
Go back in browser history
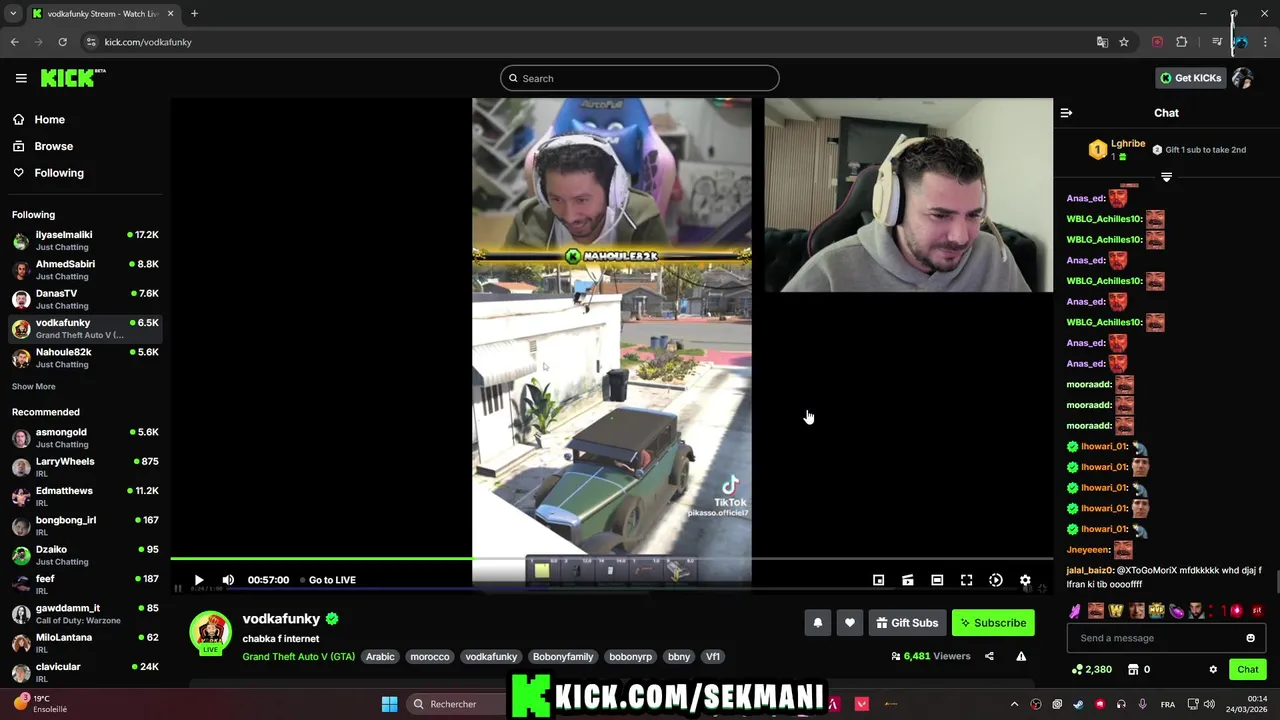(14, 42)
